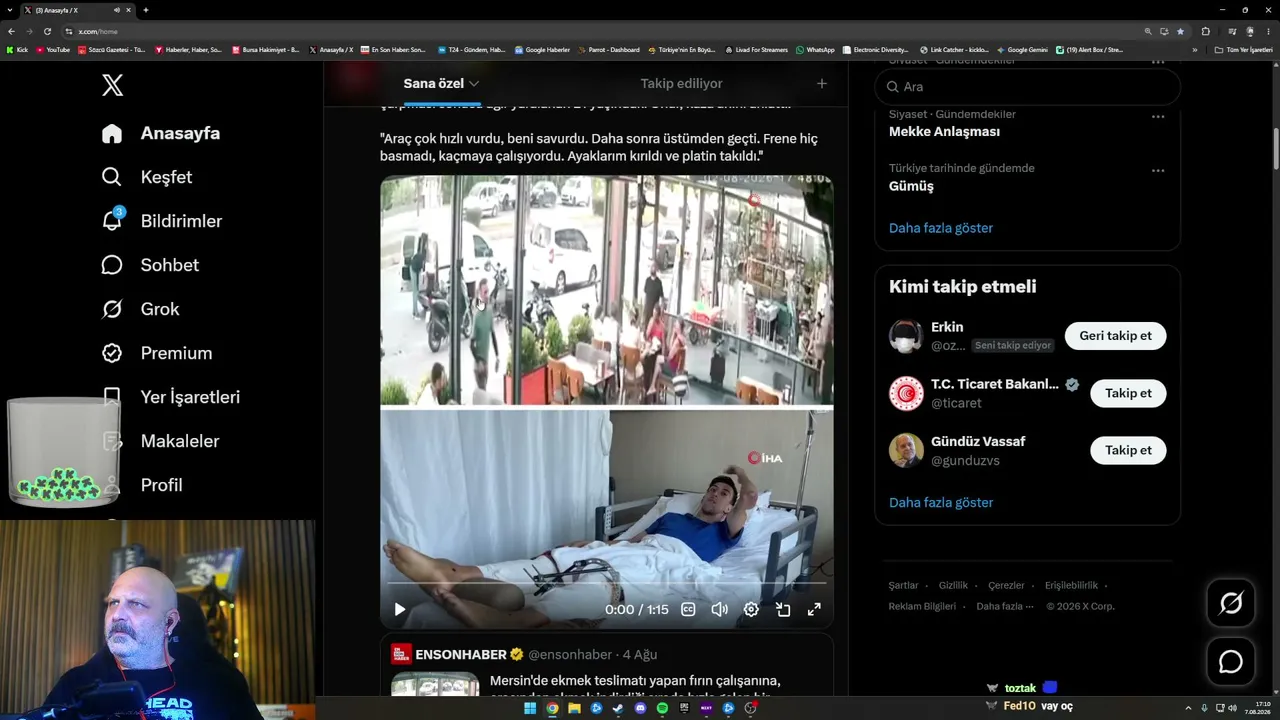Open the Gümüş trend

(x=911, y=186)
